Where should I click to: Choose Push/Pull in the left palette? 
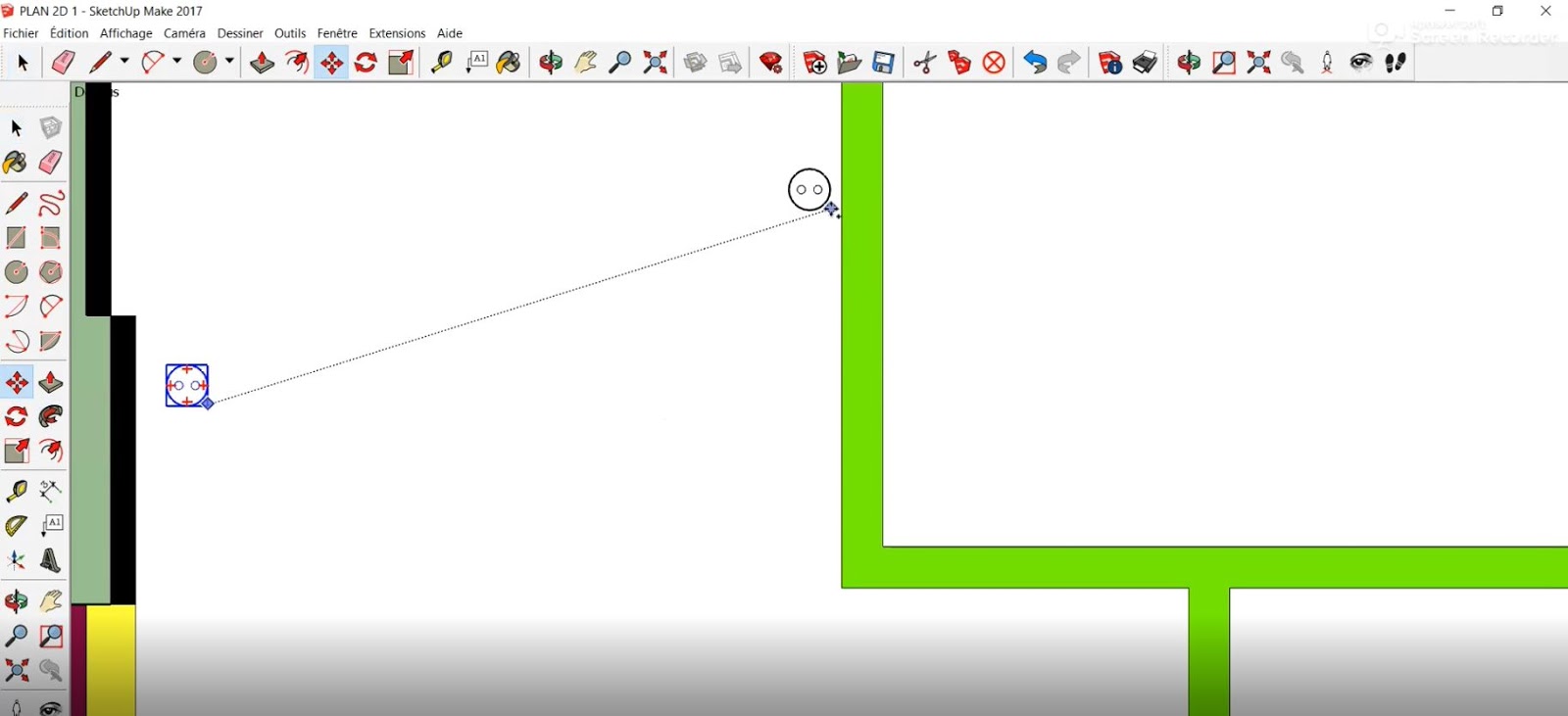[51, 382]
